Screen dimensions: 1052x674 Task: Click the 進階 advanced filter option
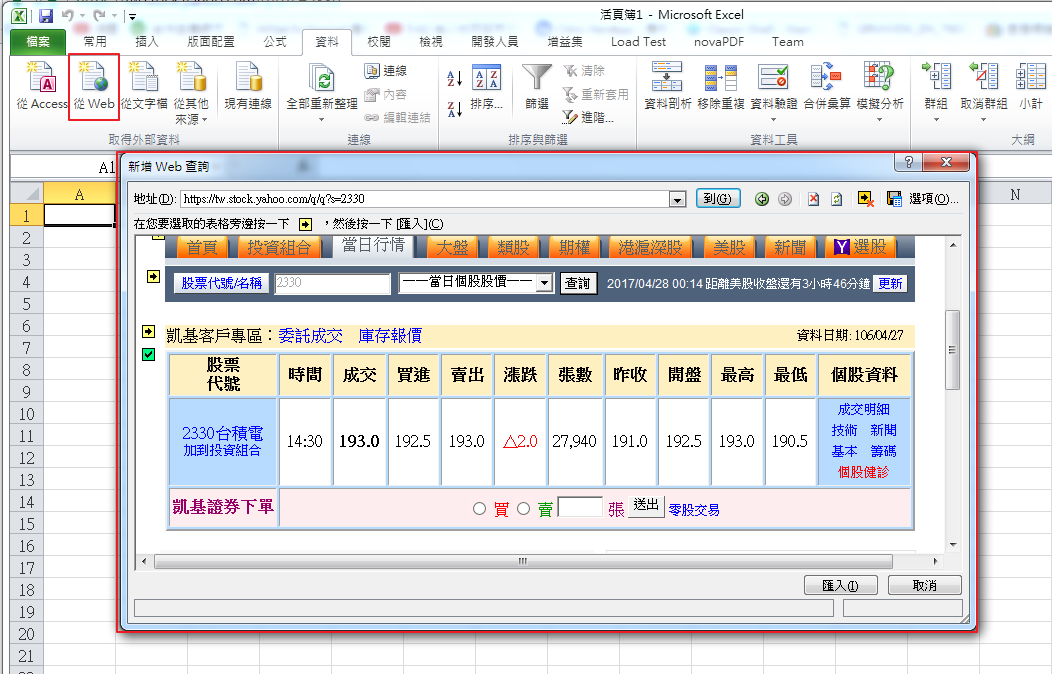(x=588, y=117)
